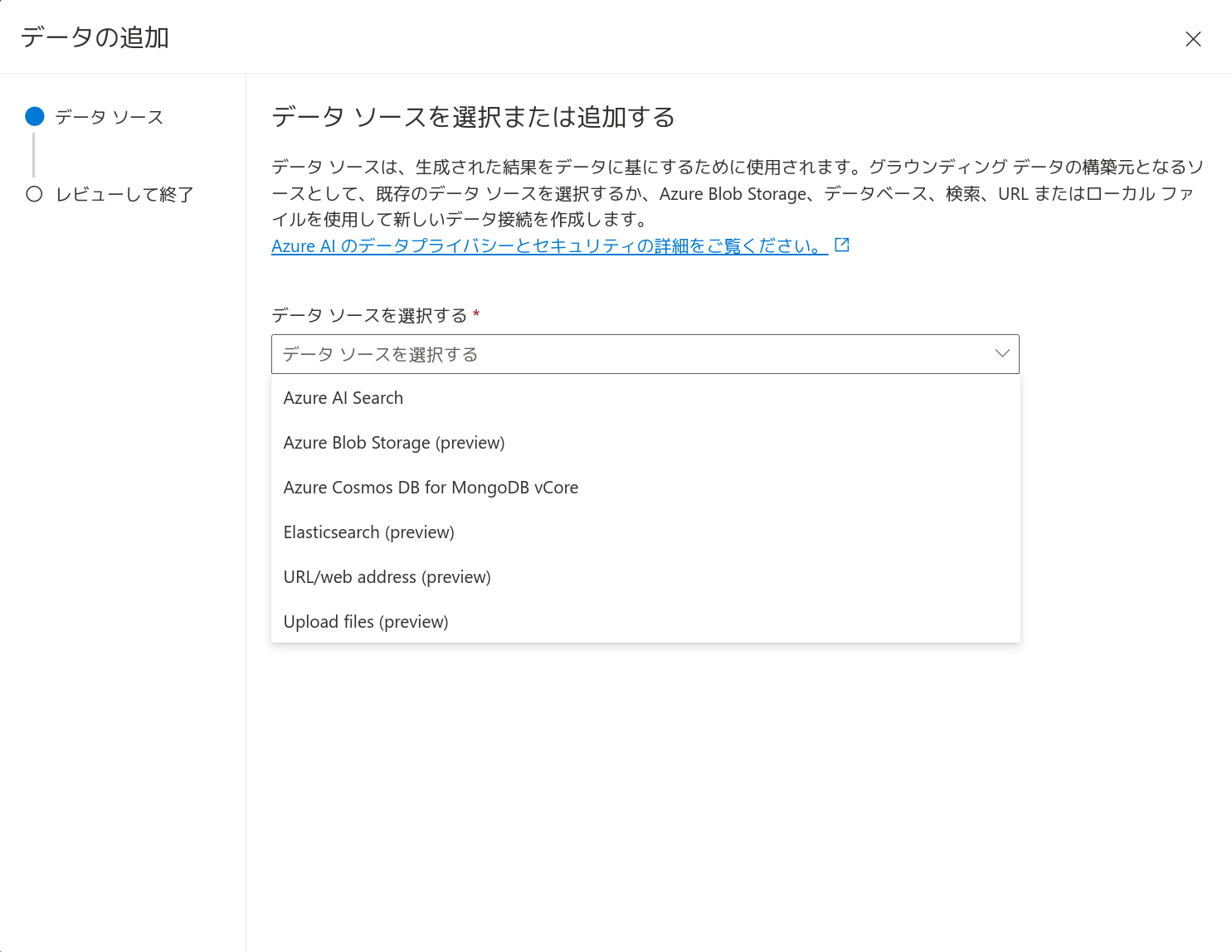The image size is (1232, 952).
Task: Click the データ ソースを選択する combo box field
Action: tap(645, 354)
